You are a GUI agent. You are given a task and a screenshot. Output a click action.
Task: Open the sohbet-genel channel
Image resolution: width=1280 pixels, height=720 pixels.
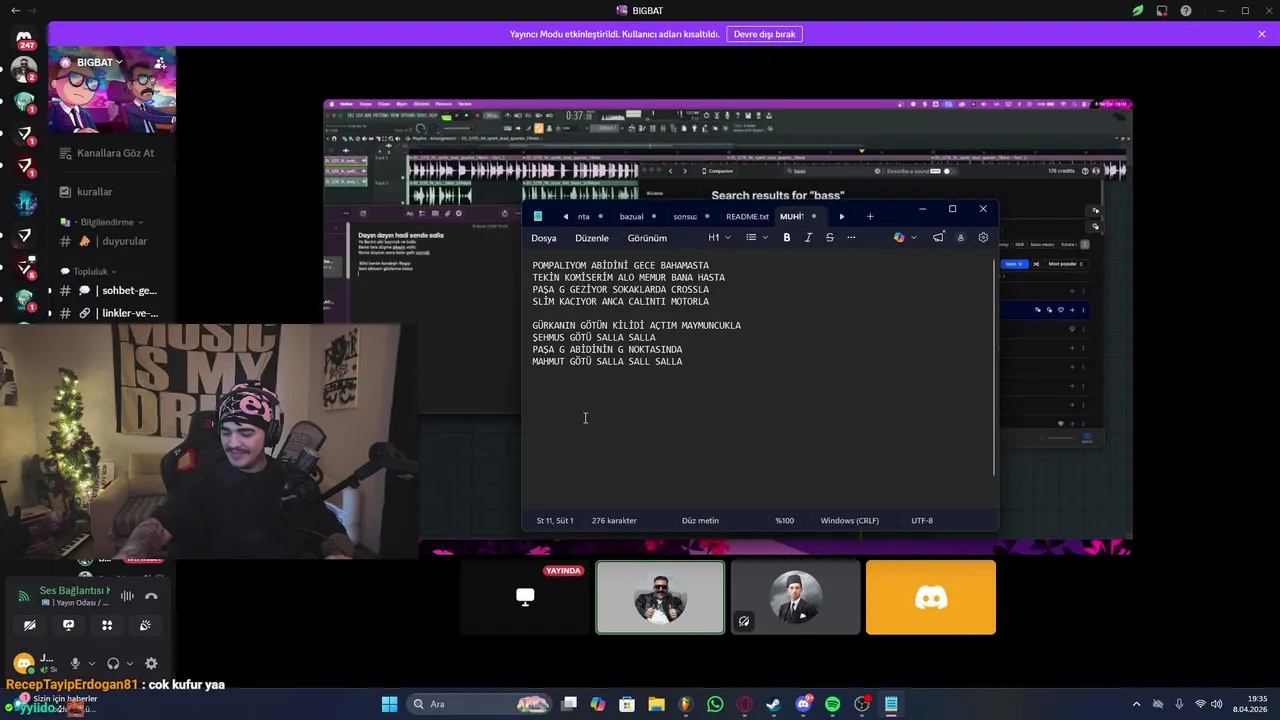113,290
